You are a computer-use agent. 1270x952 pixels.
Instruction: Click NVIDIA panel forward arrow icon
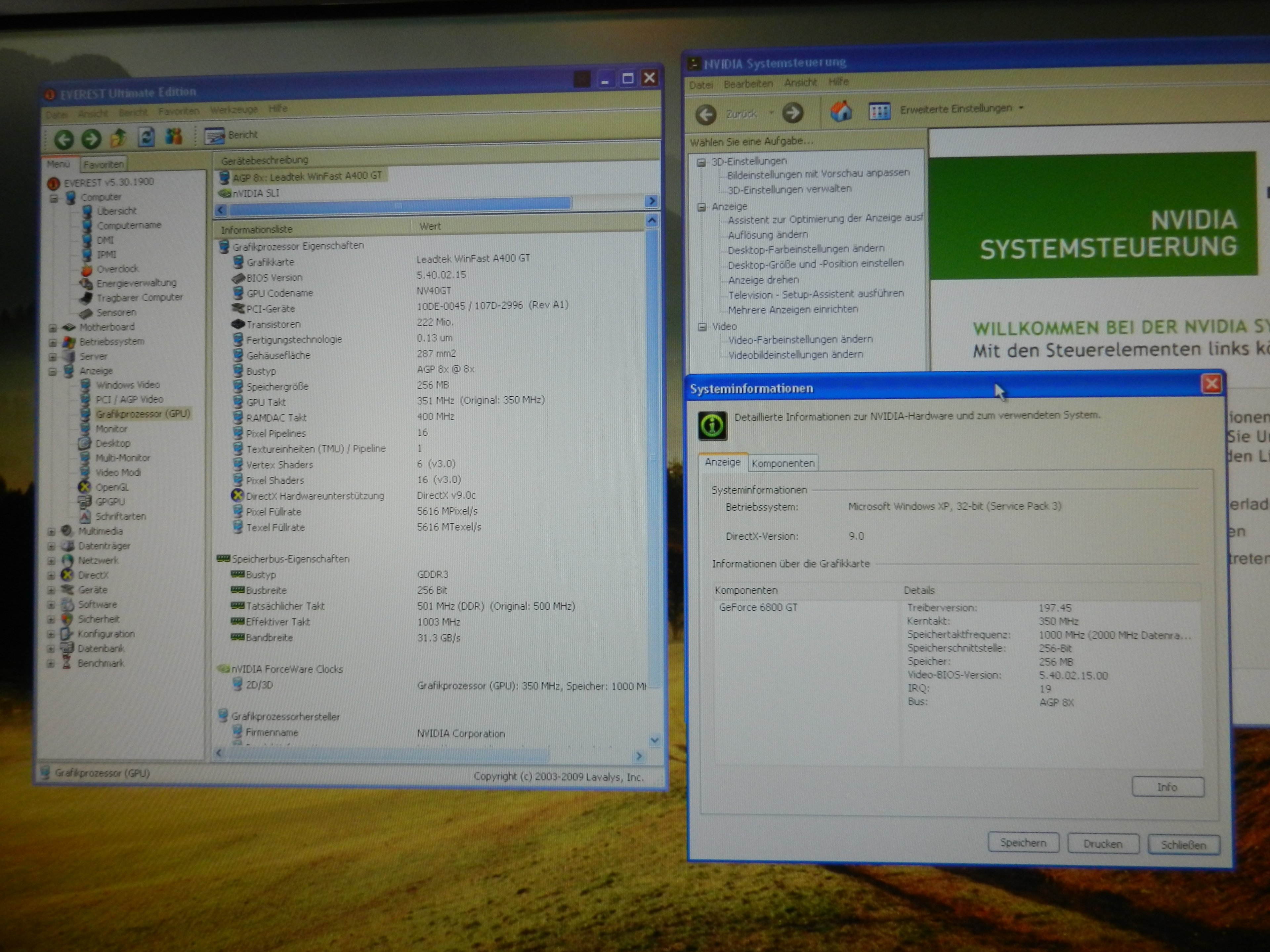pyautogui.click(x=793, y=113)
